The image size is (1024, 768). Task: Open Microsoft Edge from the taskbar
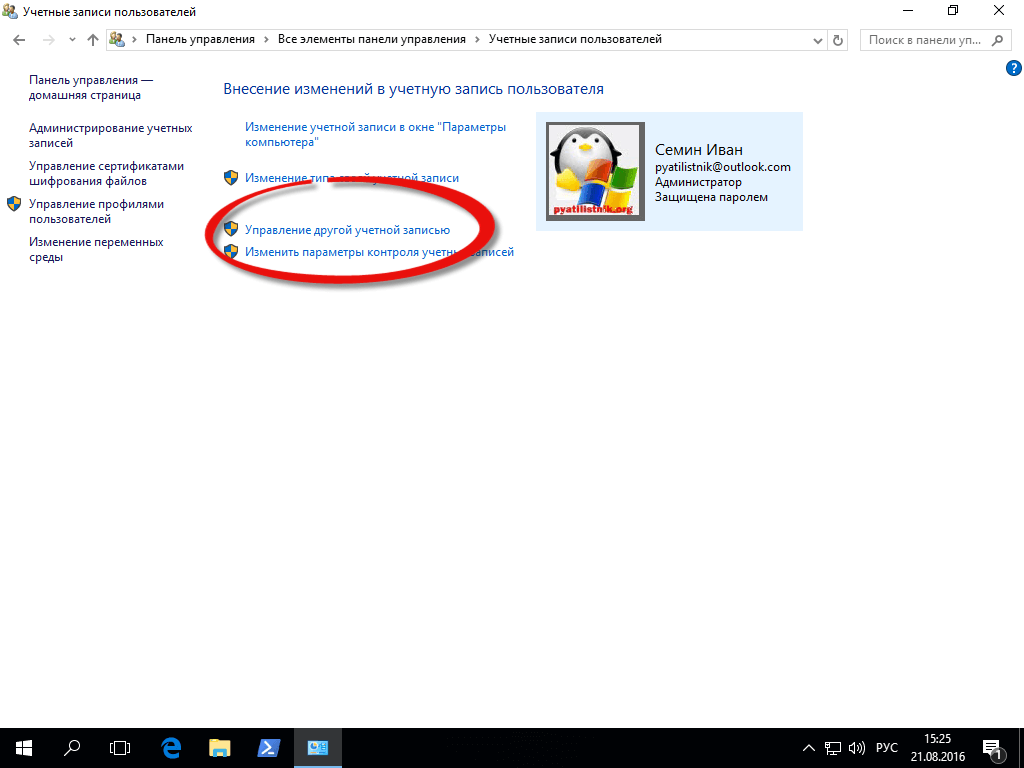[x=171, y=747]
